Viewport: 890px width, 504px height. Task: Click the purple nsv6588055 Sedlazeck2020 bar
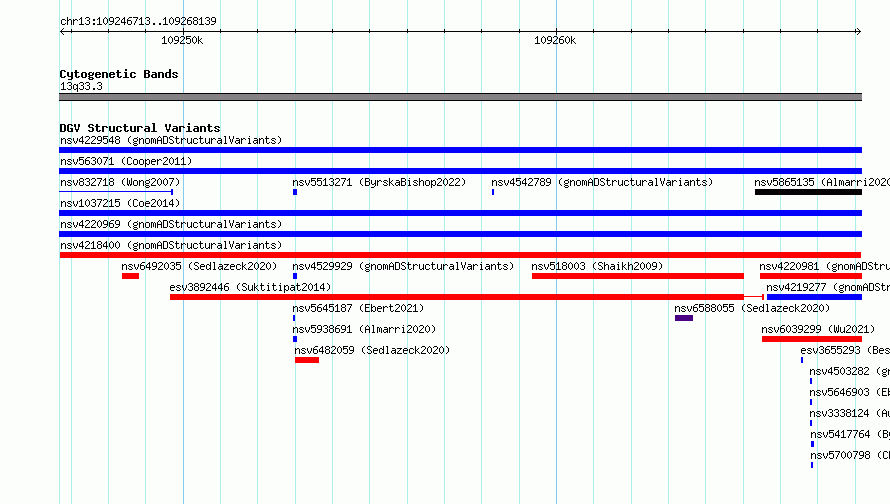684,318
